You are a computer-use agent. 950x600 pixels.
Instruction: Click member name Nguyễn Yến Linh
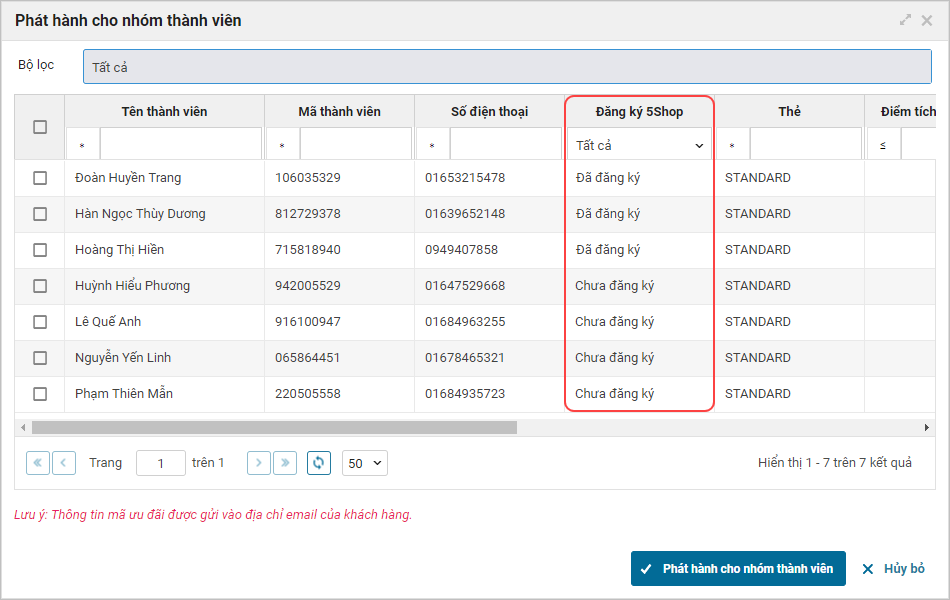123,358
